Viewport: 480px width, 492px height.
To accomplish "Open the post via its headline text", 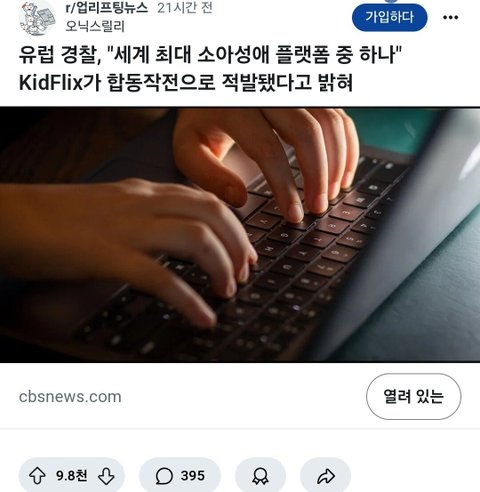I will click(211, 69).
